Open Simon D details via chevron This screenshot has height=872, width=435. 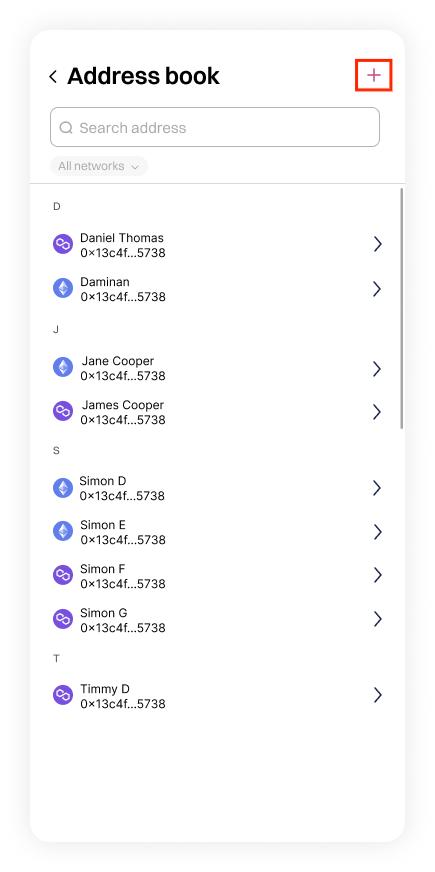click(x=377, y=488)
